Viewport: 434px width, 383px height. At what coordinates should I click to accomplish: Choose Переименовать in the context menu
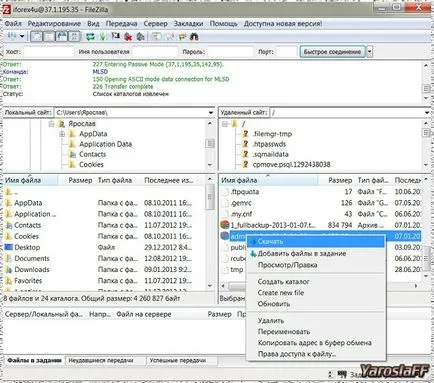(316, 332)
